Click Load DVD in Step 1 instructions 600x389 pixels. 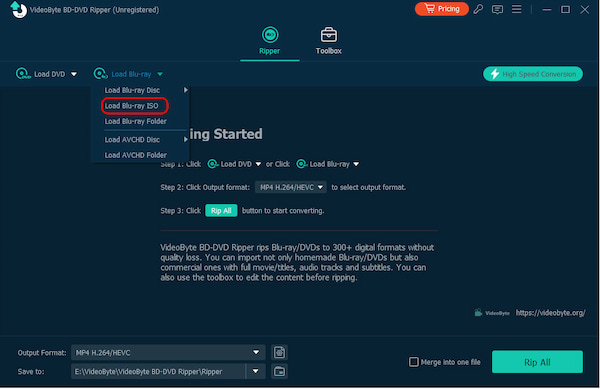[234, 164]
